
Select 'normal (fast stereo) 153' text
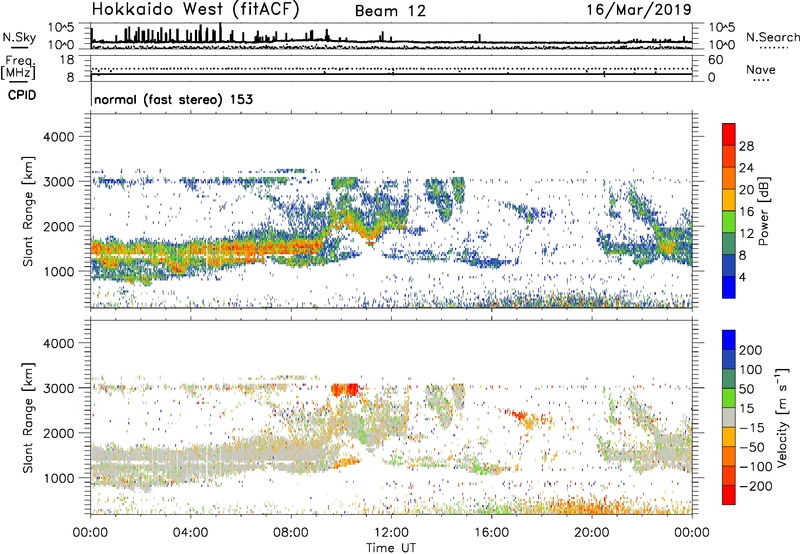coord(173,99)
